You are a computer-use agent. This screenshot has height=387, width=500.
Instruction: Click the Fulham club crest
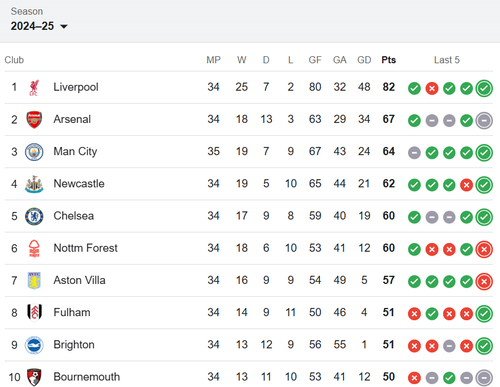pos(34,313)
